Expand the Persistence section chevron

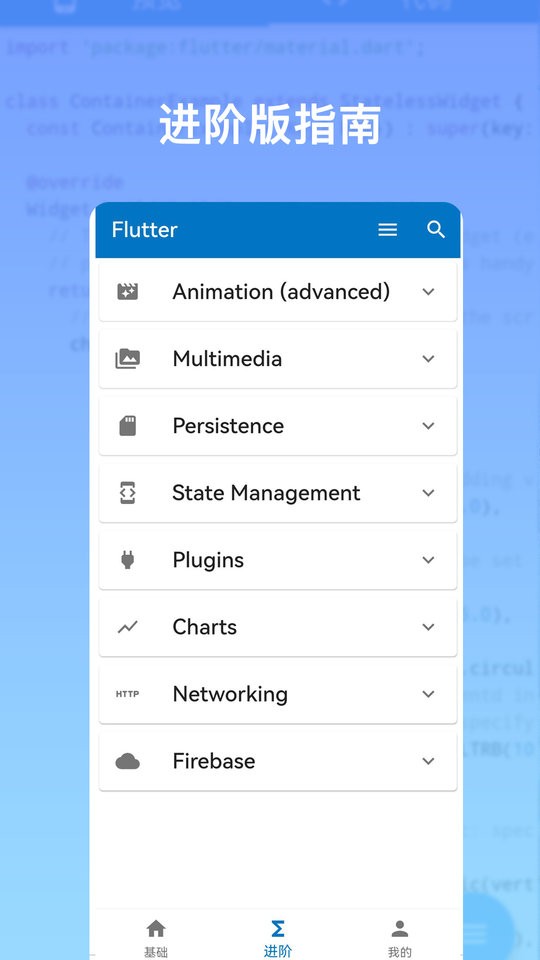coord(429,426)
